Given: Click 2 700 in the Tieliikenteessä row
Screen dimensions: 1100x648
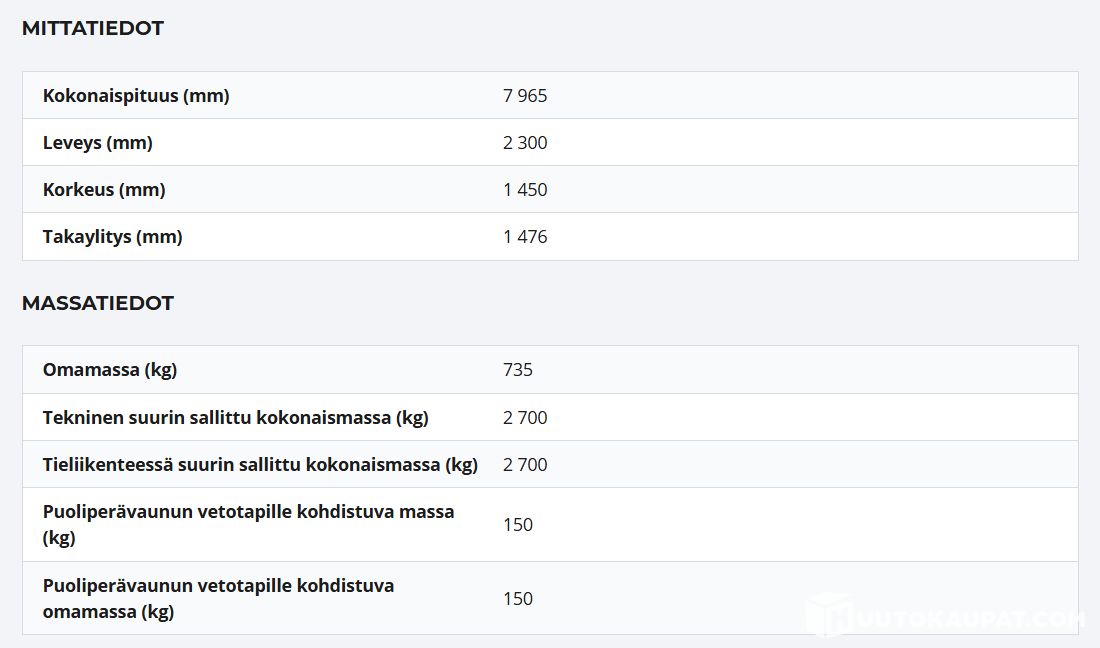Looking at the screenshot, I should [x=525, y=465].
